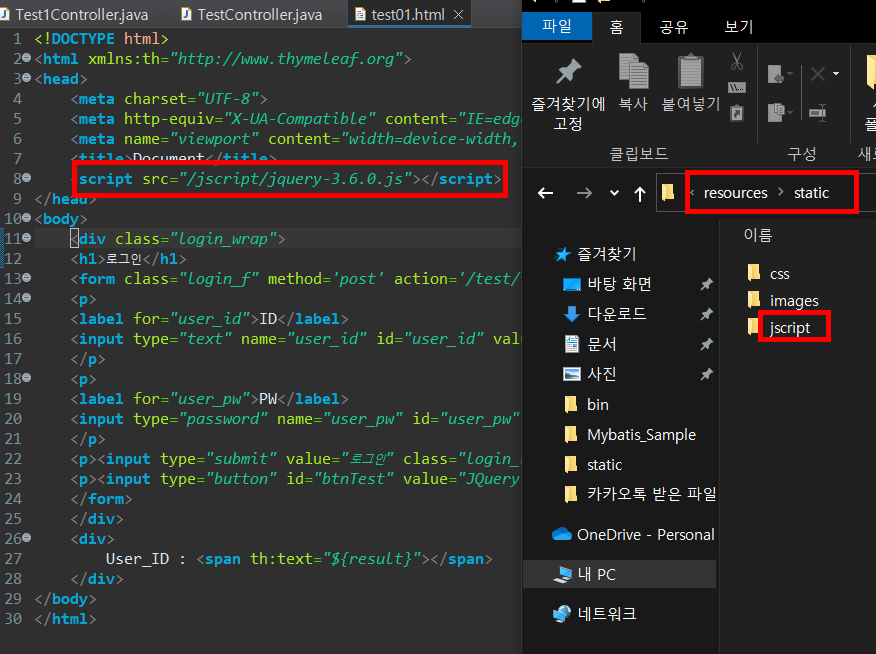Click the delete X icon
Image resolution: width=876 pixels, height=654 pixels.
click(818, 74)
